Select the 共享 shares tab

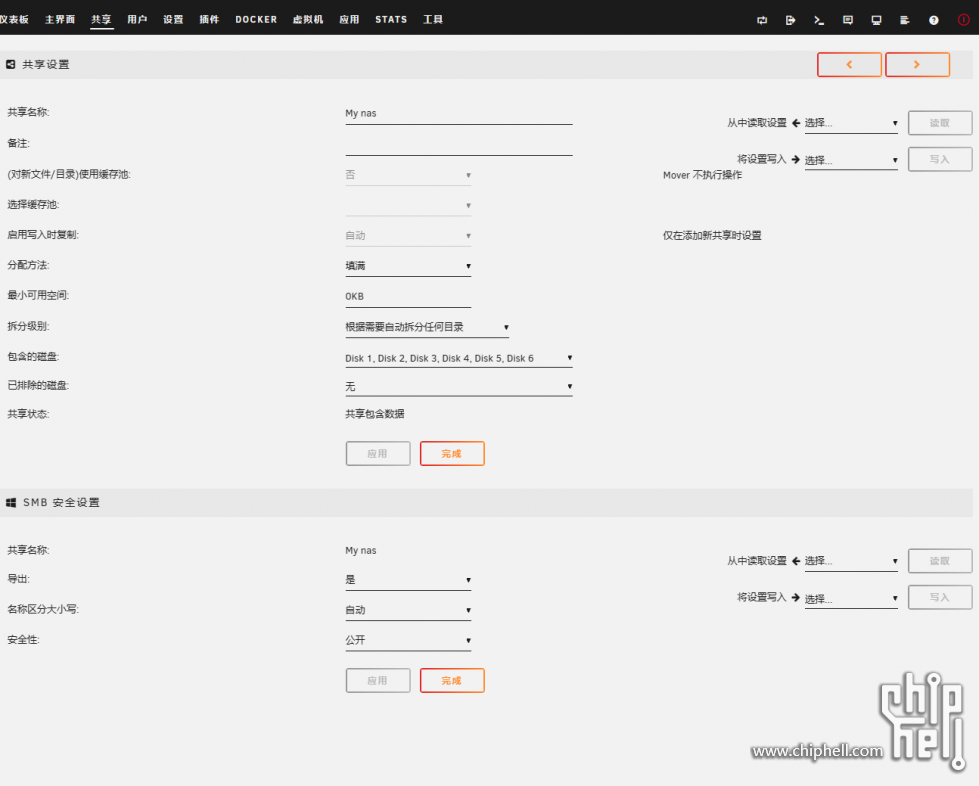pos(101,19)
